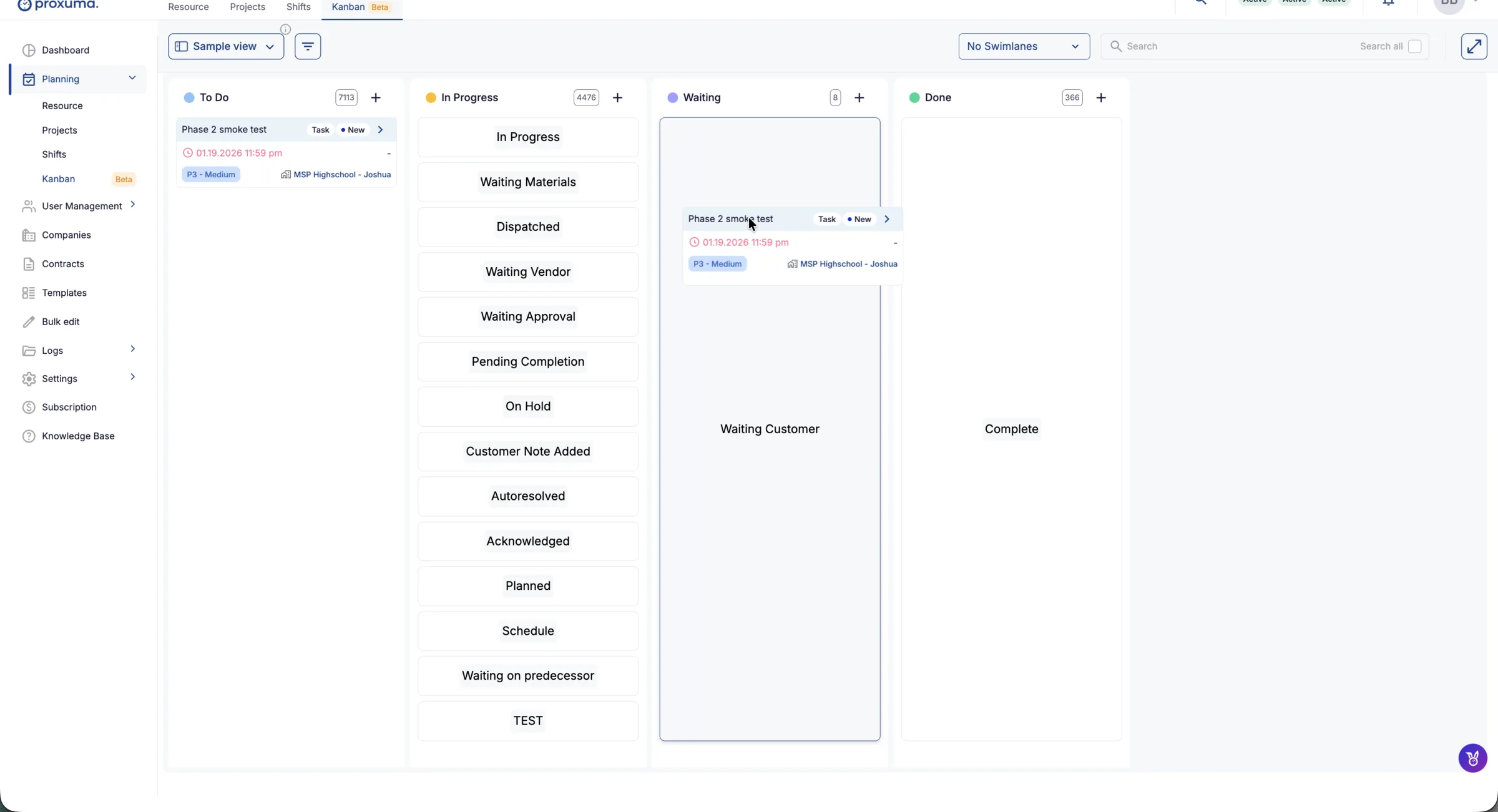Open the kanban filter icon button
The image size is (1498, 812).
pyautogui.click(x=308, y=46)
